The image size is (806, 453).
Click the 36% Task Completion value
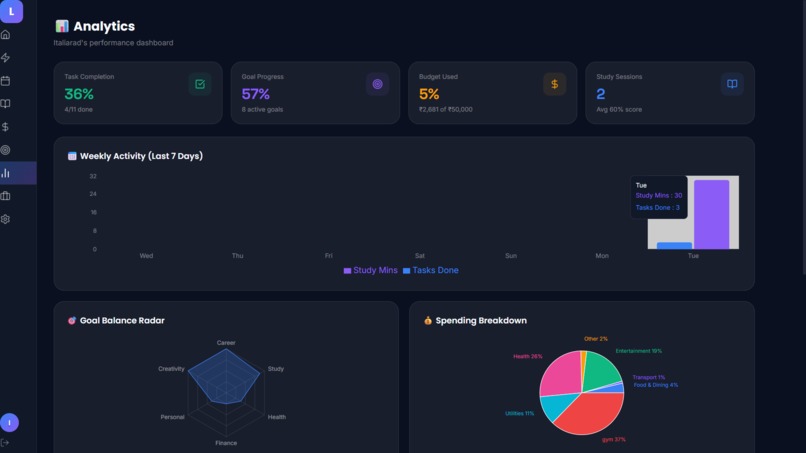[x=79, y=94]
